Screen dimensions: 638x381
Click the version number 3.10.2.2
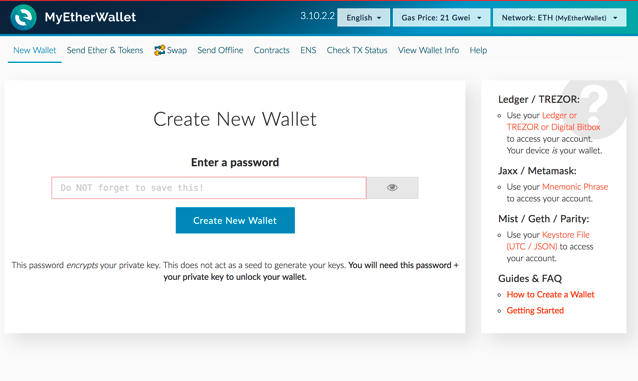[317, 16]
